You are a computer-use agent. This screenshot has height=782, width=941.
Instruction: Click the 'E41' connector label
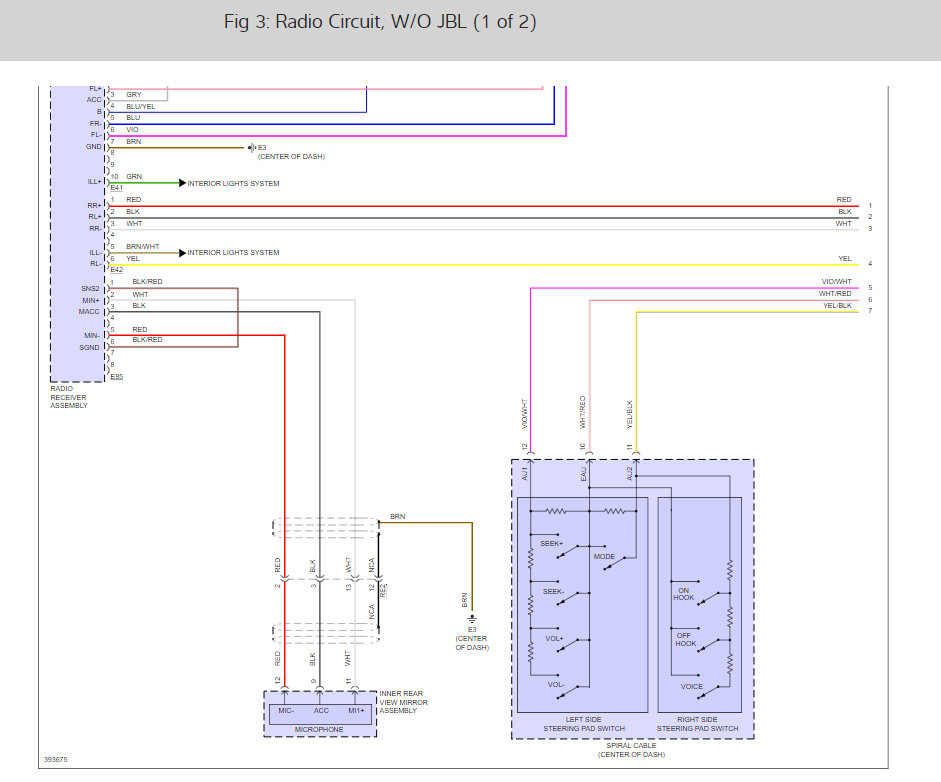click(116, 188)
